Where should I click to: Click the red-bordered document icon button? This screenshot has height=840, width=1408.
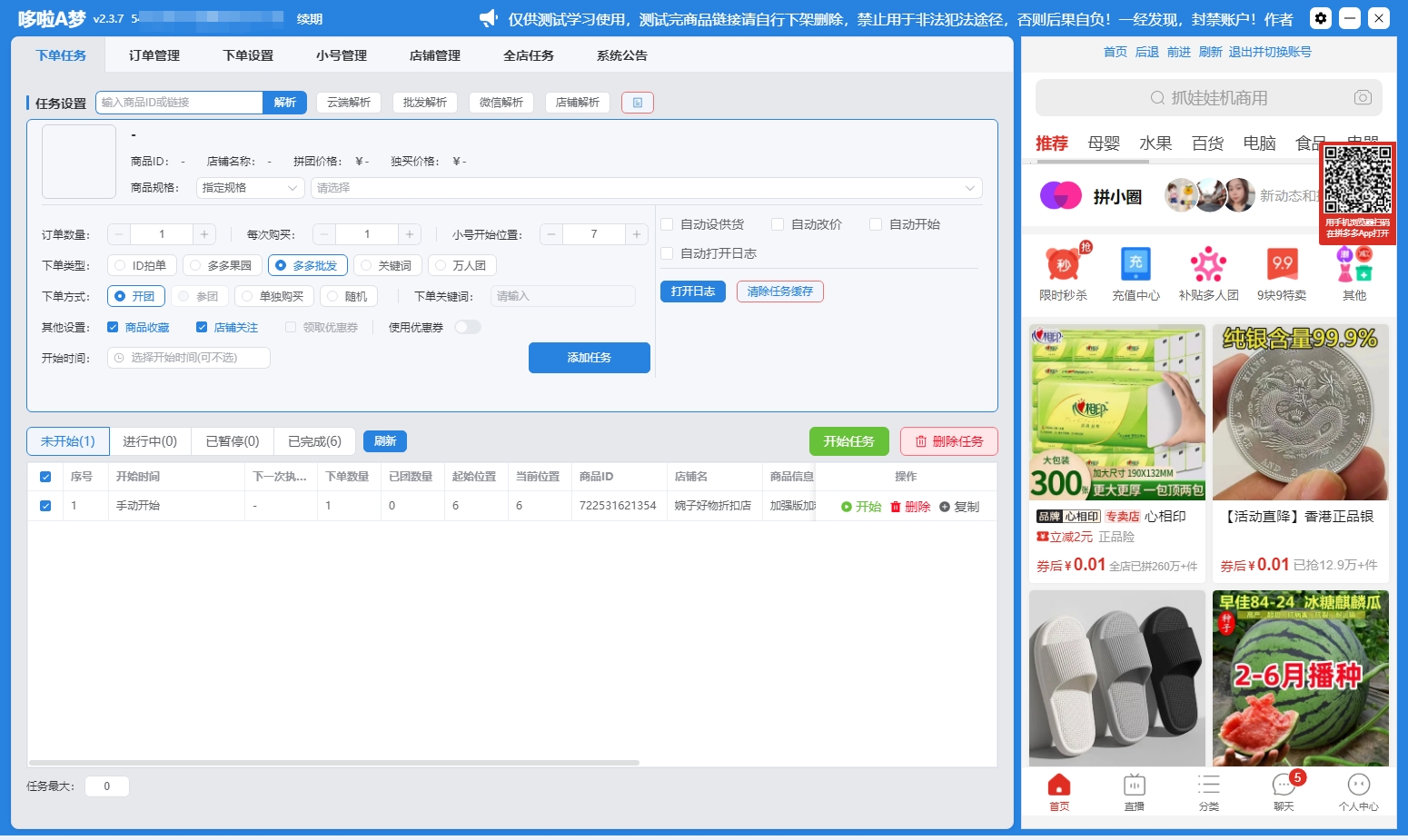[x=637, y=103]
